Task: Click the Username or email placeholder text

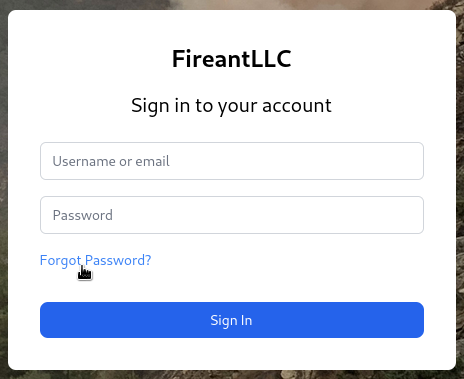Action: point(111,161)
